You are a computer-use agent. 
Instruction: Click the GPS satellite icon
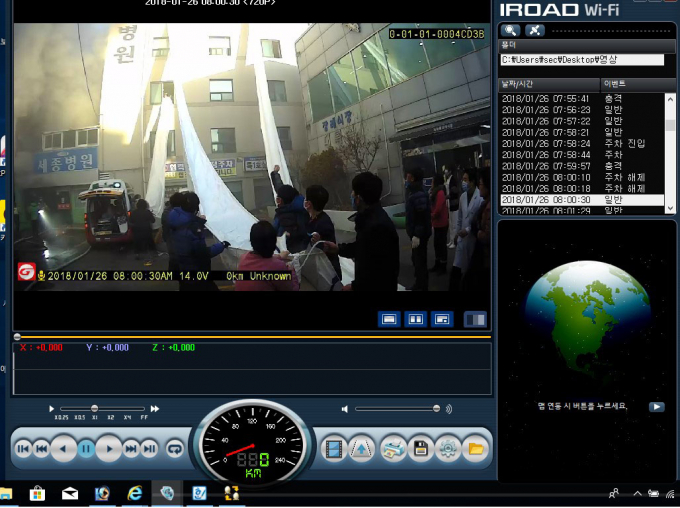coord(535,30)
